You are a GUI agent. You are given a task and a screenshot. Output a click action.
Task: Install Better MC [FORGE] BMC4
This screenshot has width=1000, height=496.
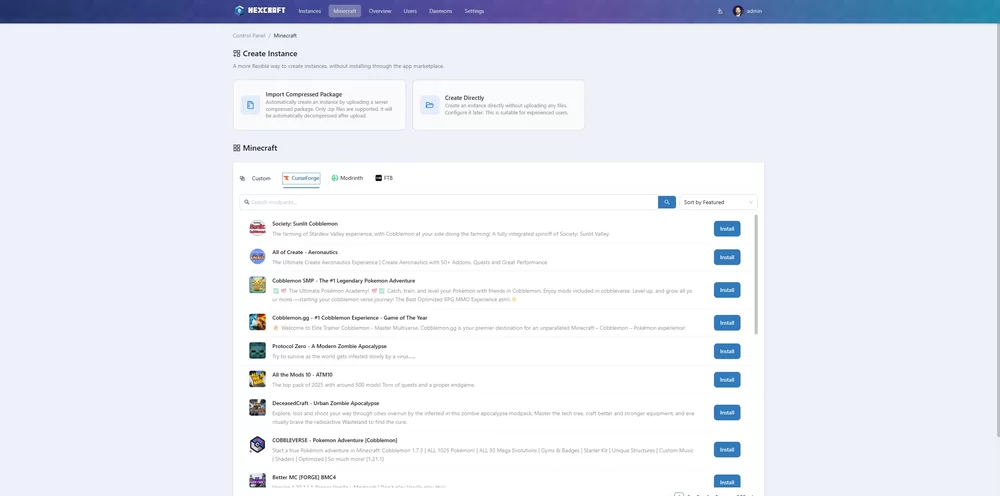727,482
